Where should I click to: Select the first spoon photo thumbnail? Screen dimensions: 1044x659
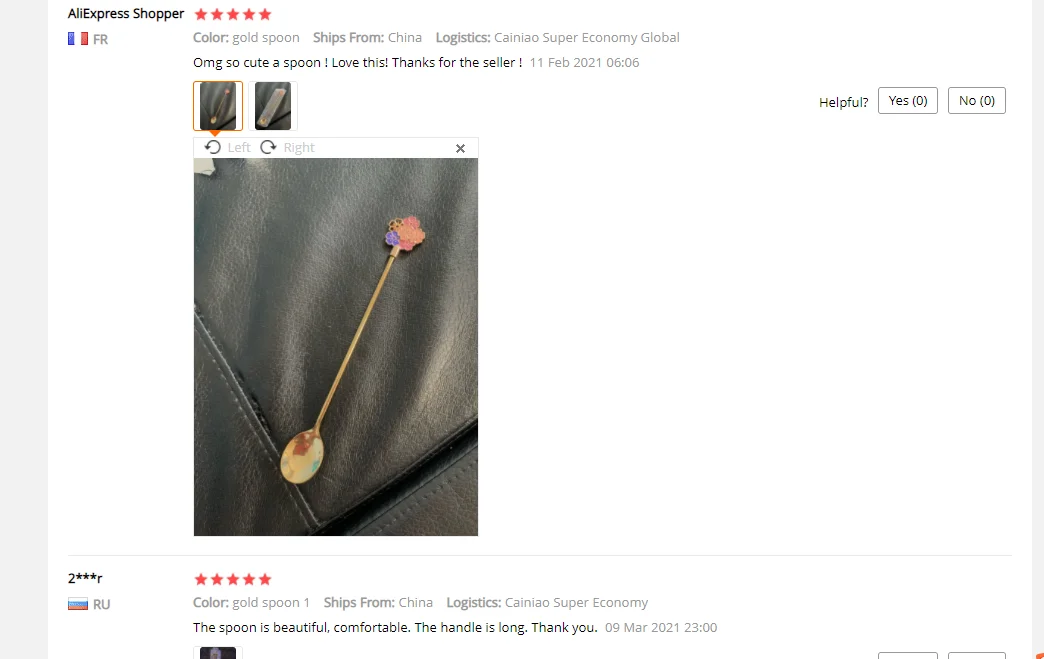coord(218,106)
